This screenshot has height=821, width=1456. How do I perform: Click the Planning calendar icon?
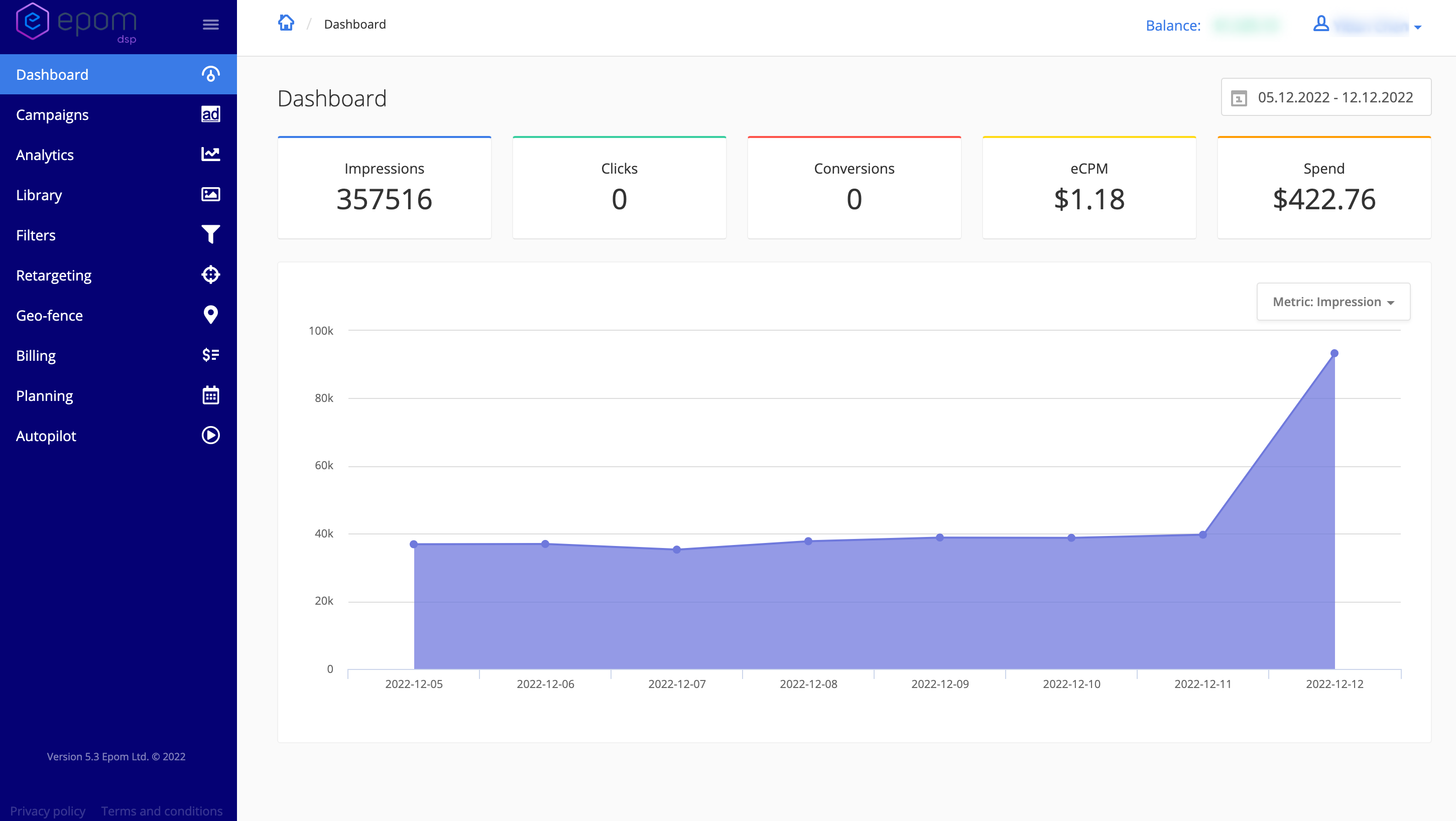click(210, 395)
